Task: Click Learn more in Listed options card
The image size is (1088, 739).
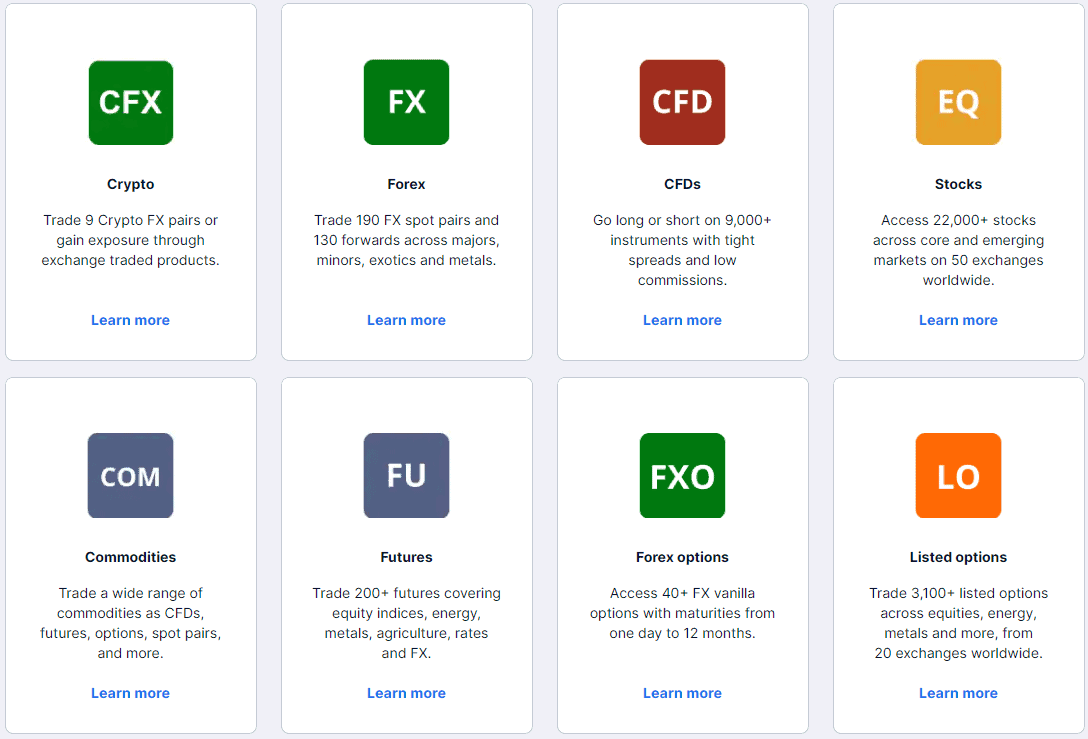Action: (958, 693)
